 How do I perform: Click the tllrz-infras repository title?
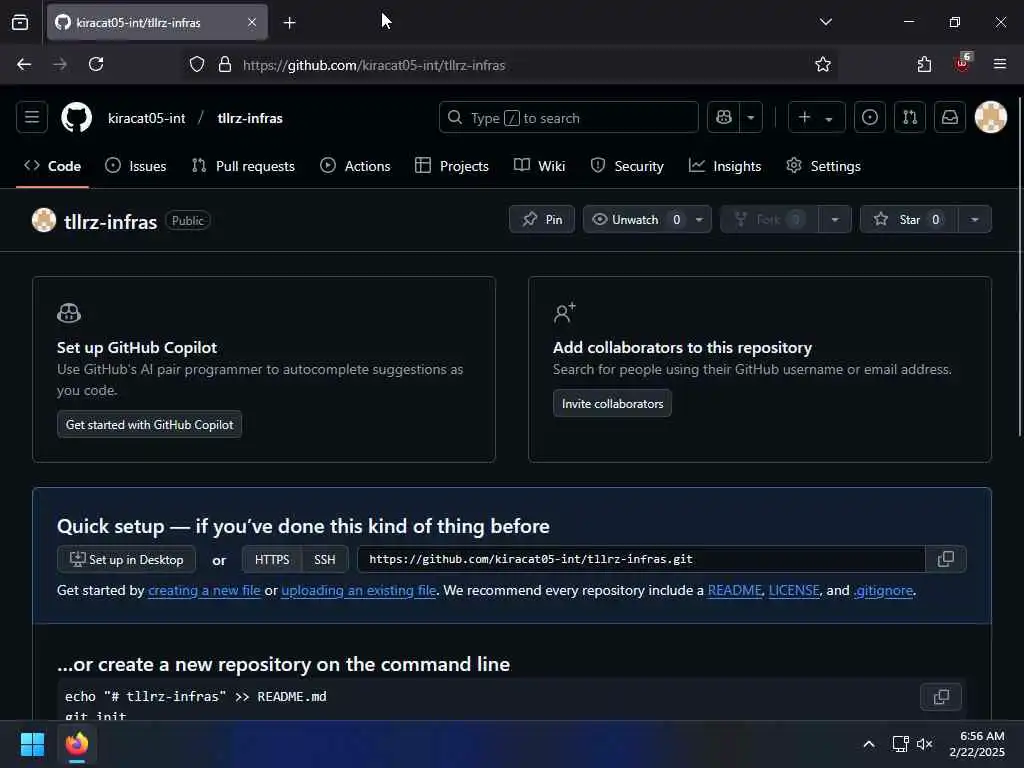click(x=110, y=221)
